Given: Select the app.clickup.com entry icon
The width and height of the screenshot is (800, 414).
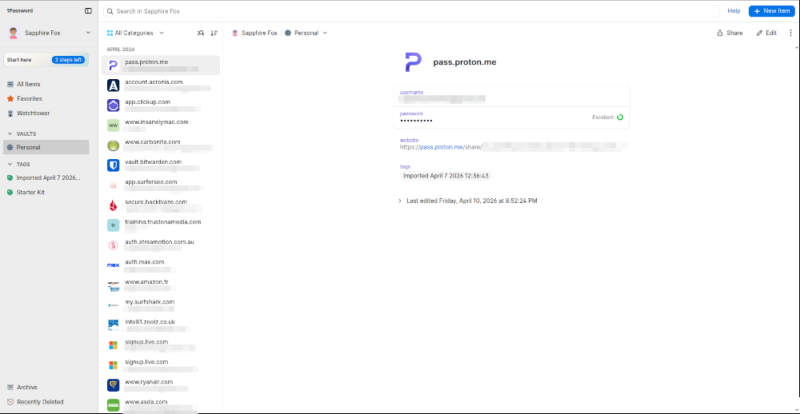Looking at the screenshot, I should (113, 105).
